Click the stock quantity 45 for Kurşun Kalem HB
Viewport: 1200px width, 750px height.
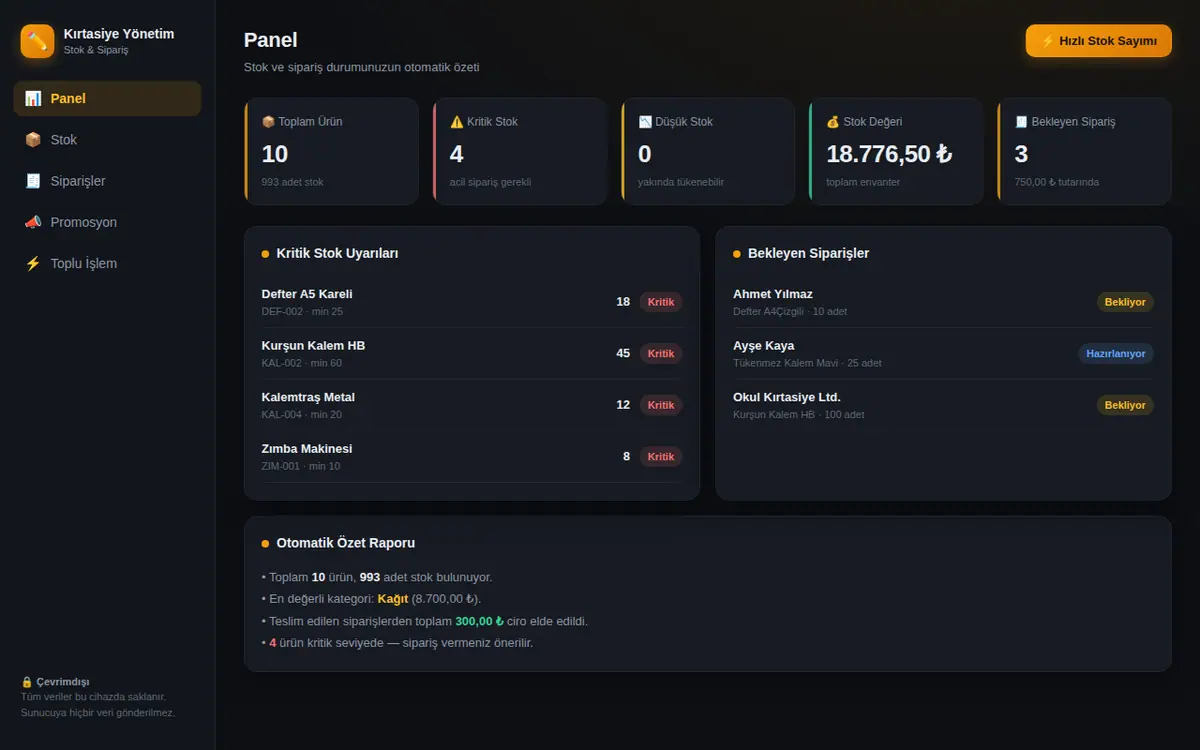pyautogui.click(x=623, y=353)
